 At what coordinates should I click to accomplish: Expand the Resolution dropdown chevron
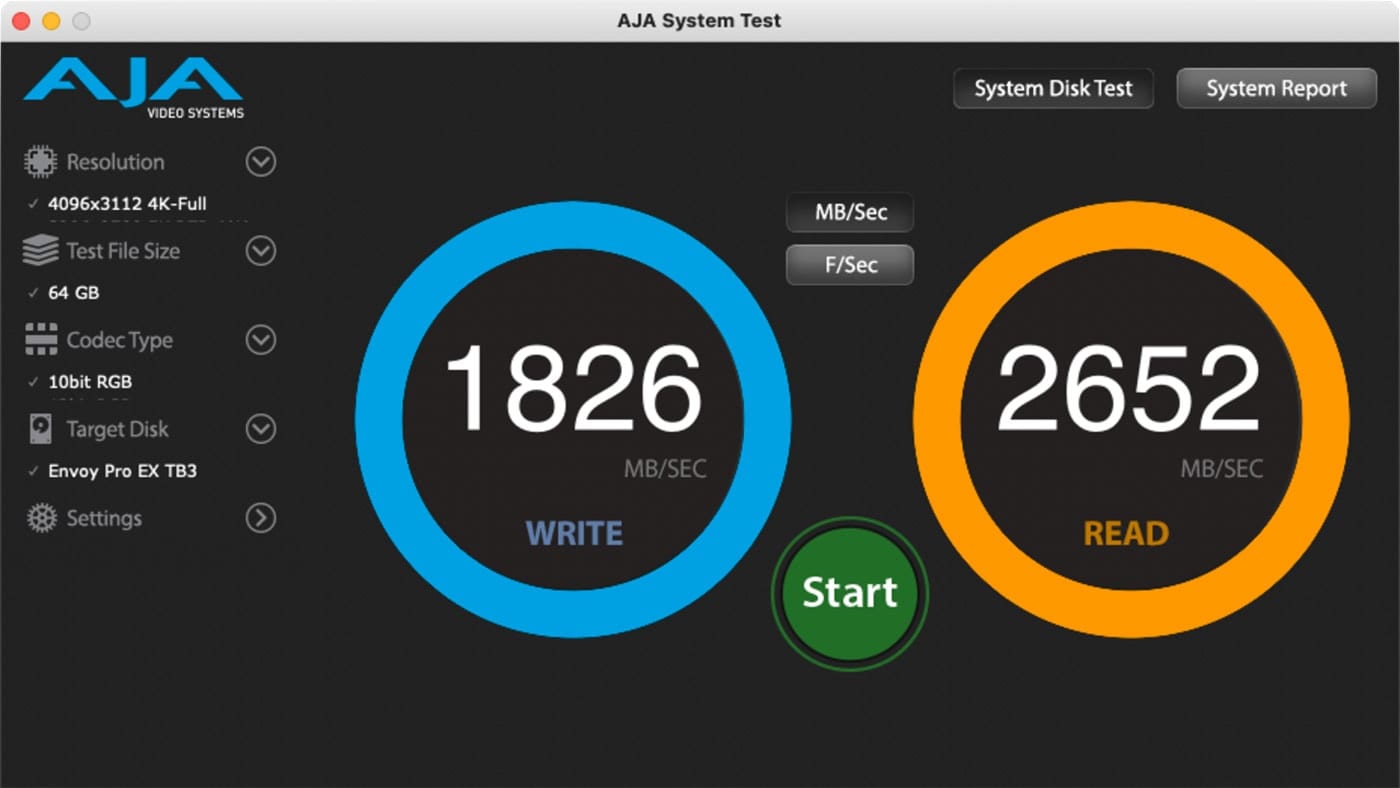261,162
